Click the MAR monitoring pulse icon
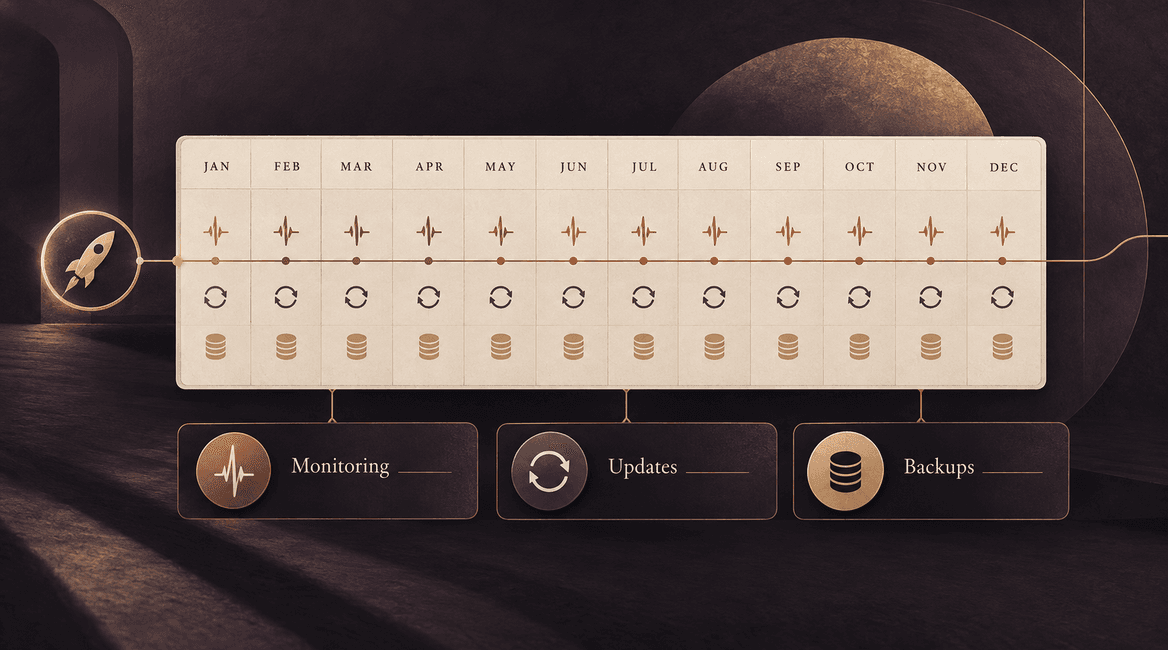 click(x=357, y=231)
